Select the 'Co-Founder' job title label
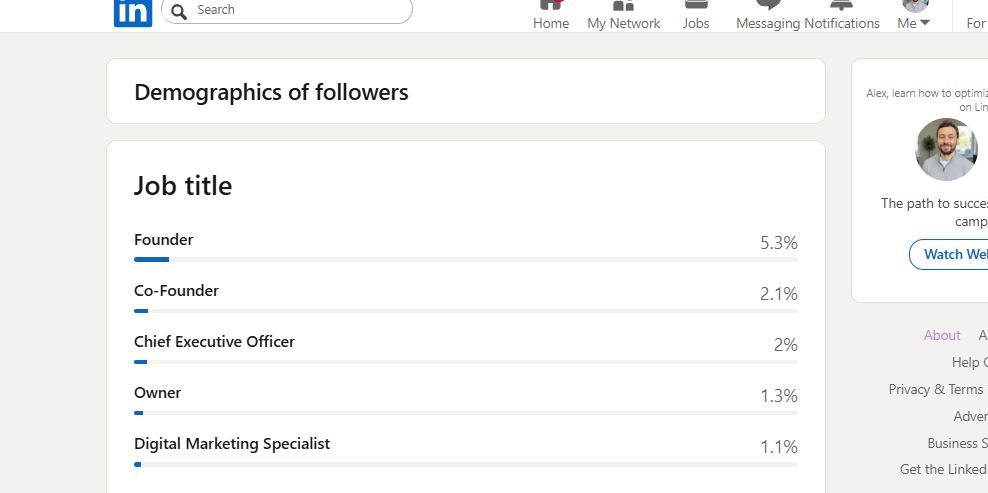This screenshot has width=988, height=493. [x=176, y=291]
